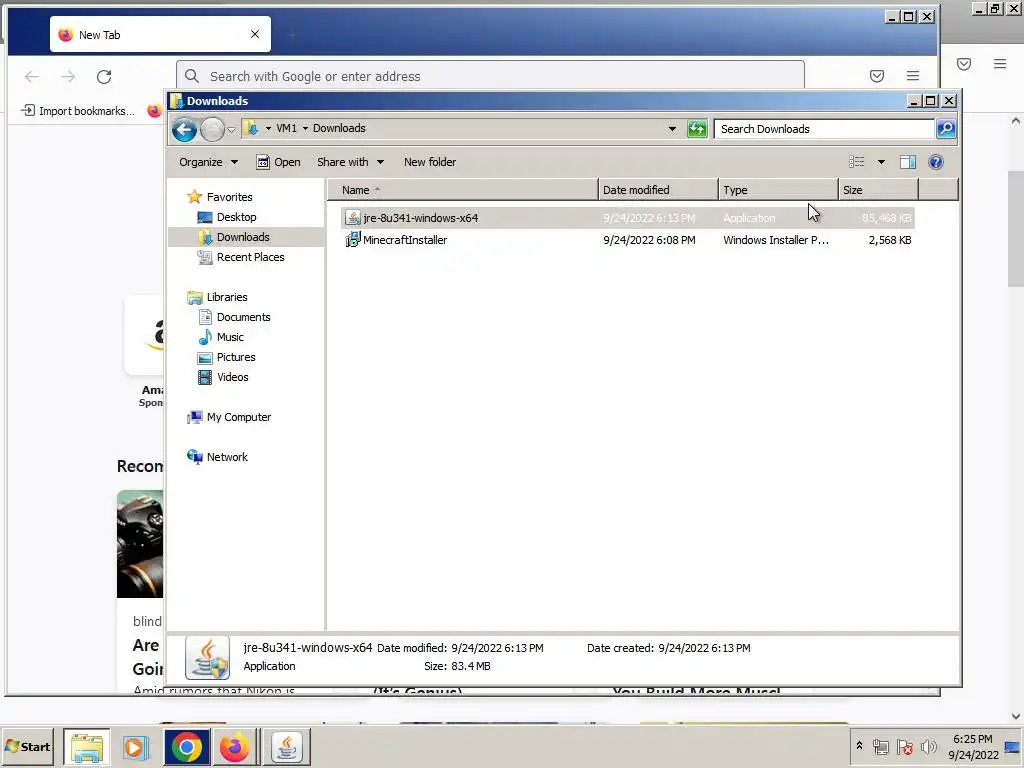Open Documents library
The height and width of the screenshot is (768, 1024).
243,317
